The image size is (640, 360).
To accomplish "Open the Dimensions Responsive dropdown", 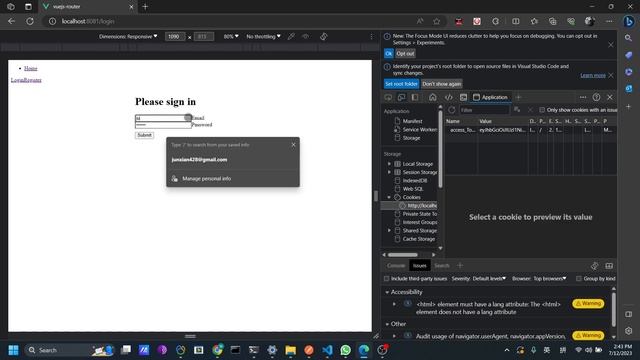I will (128, 36).
